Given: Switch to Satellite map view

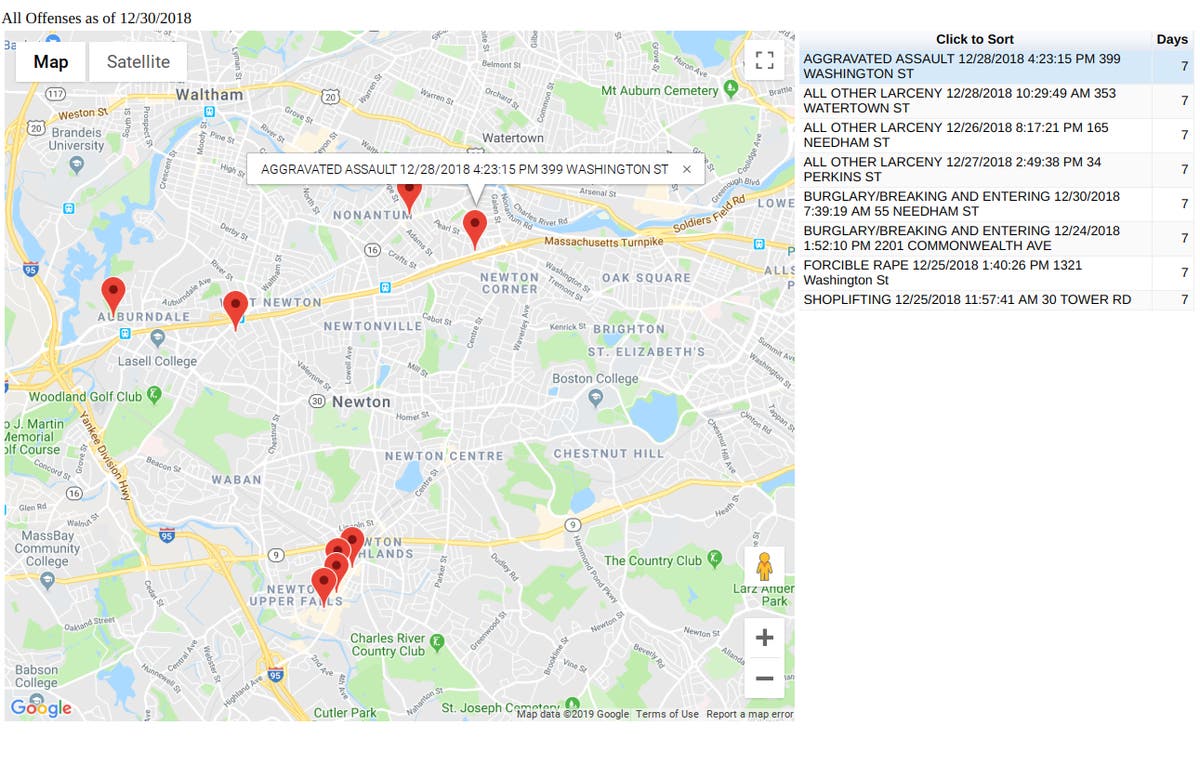Looking at the screenshot, I should [x=138, y=62].
